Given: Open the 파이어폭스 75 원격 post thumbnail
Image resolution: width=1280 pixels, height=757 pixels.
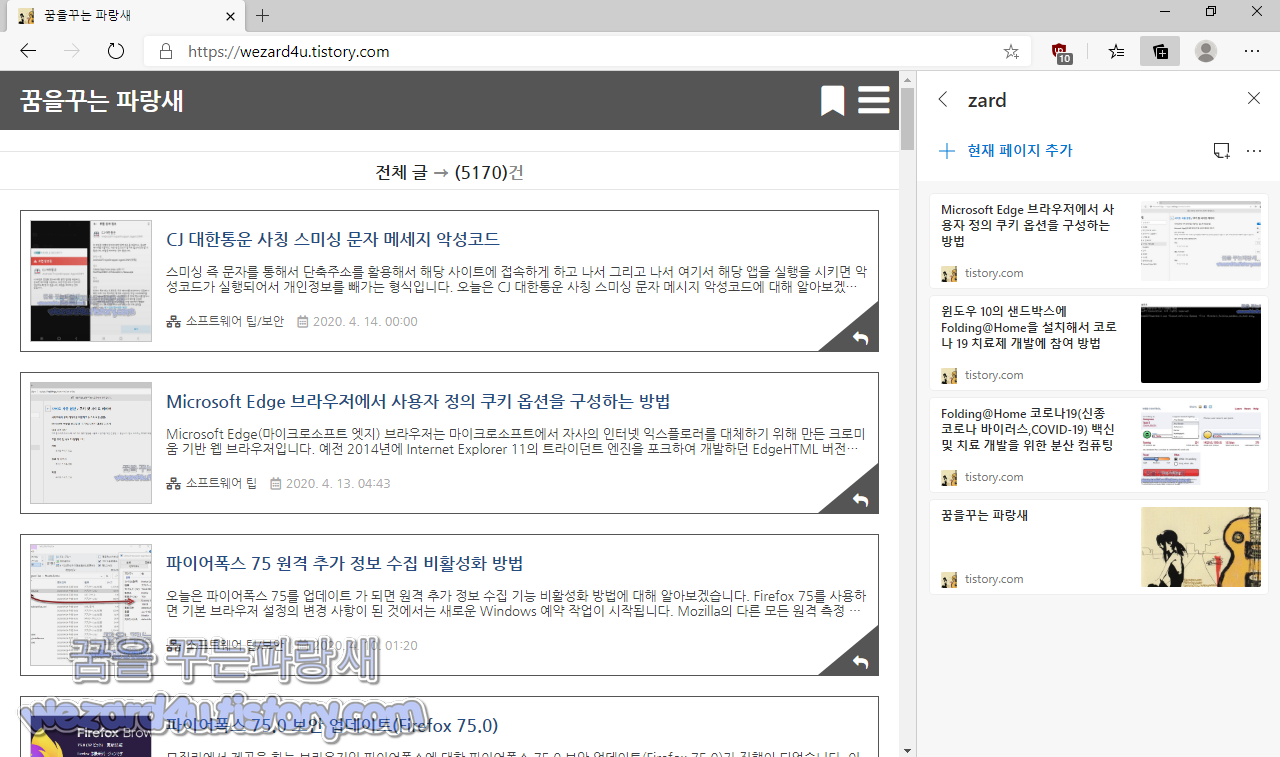Looking at the screenshot, I should click(91, 605).
